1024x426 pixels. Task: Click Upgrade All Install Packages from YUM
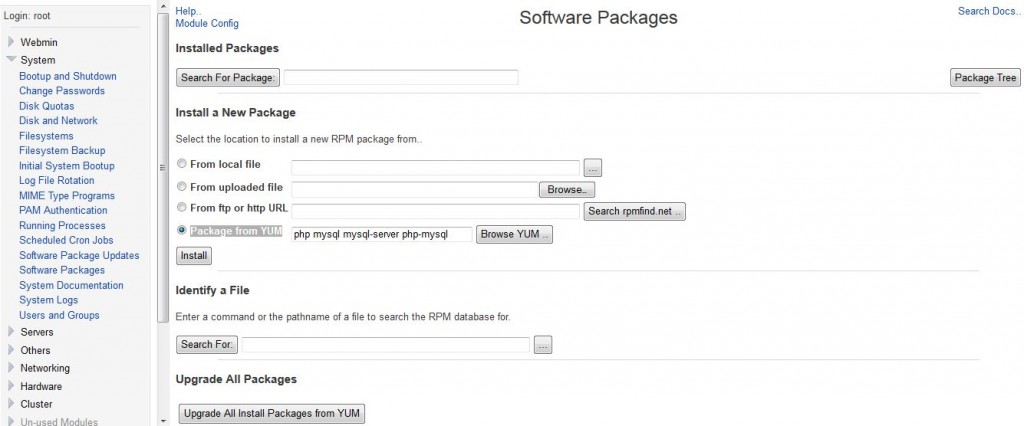[271, 414]
